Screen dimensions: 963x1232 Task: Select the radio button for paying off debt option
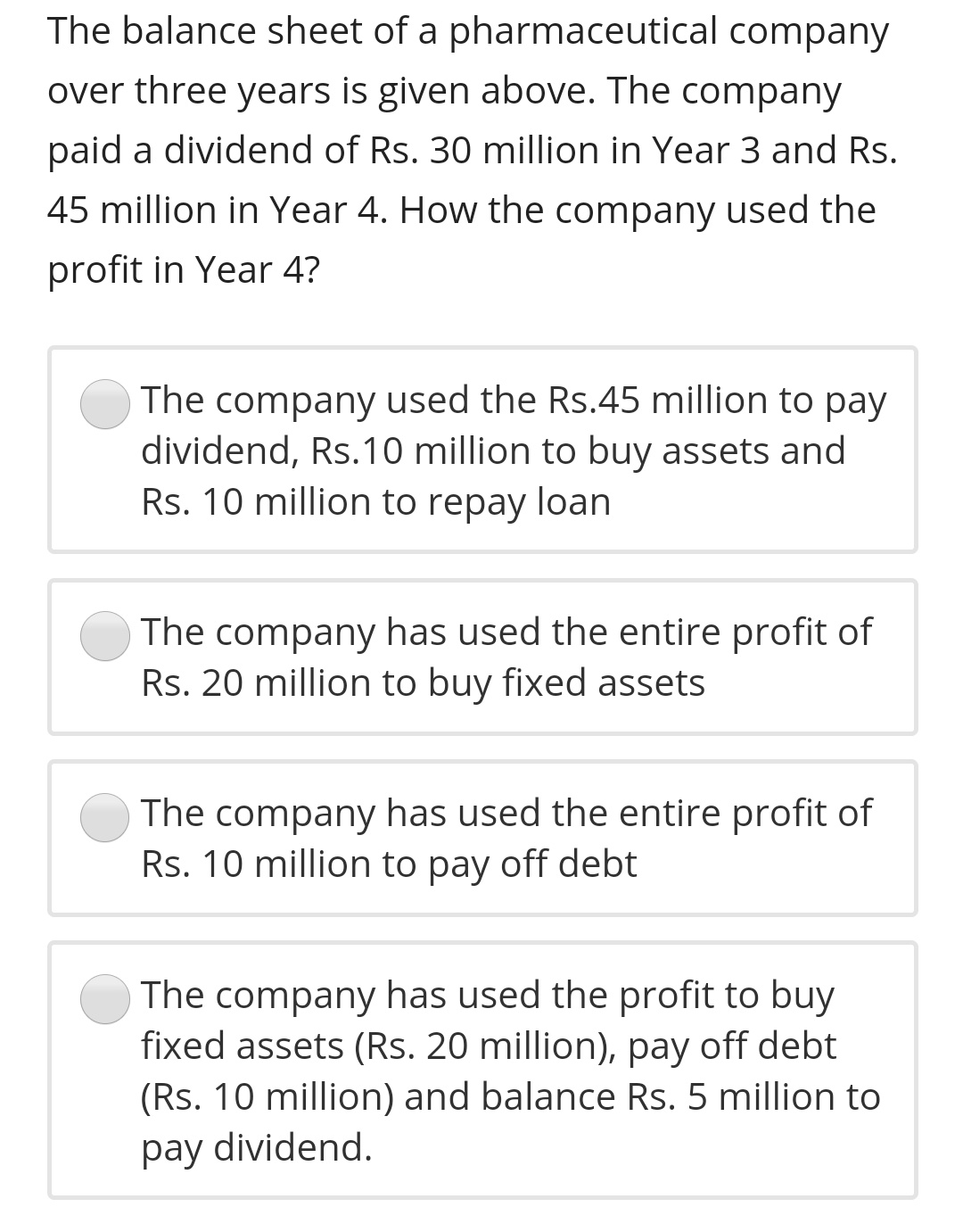pos(104,819)
